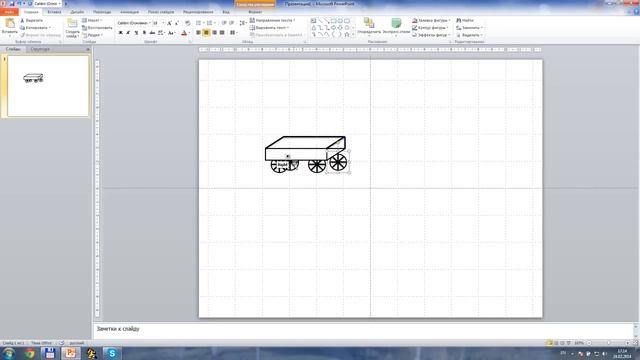Open the File (Файл) tab
Screen dimensions: 640x360
coord(9,12)
